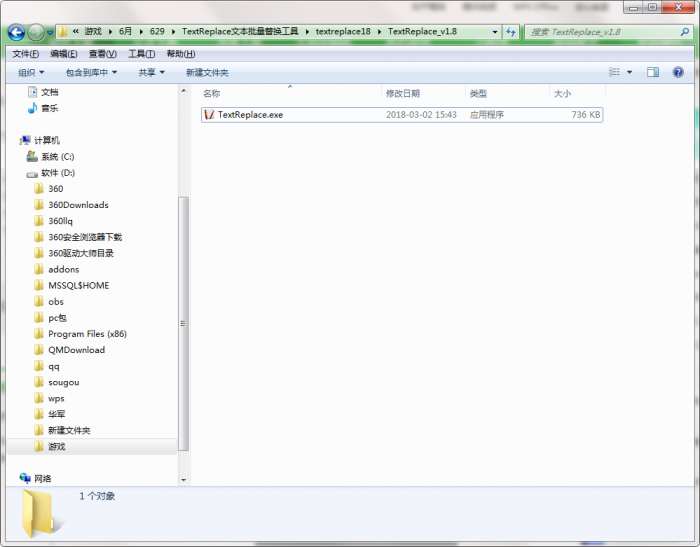Click TextReplace_v1.8 breadcrumb segment
Image resolution: width=700 pixels, height=547 pixels.
422,31
